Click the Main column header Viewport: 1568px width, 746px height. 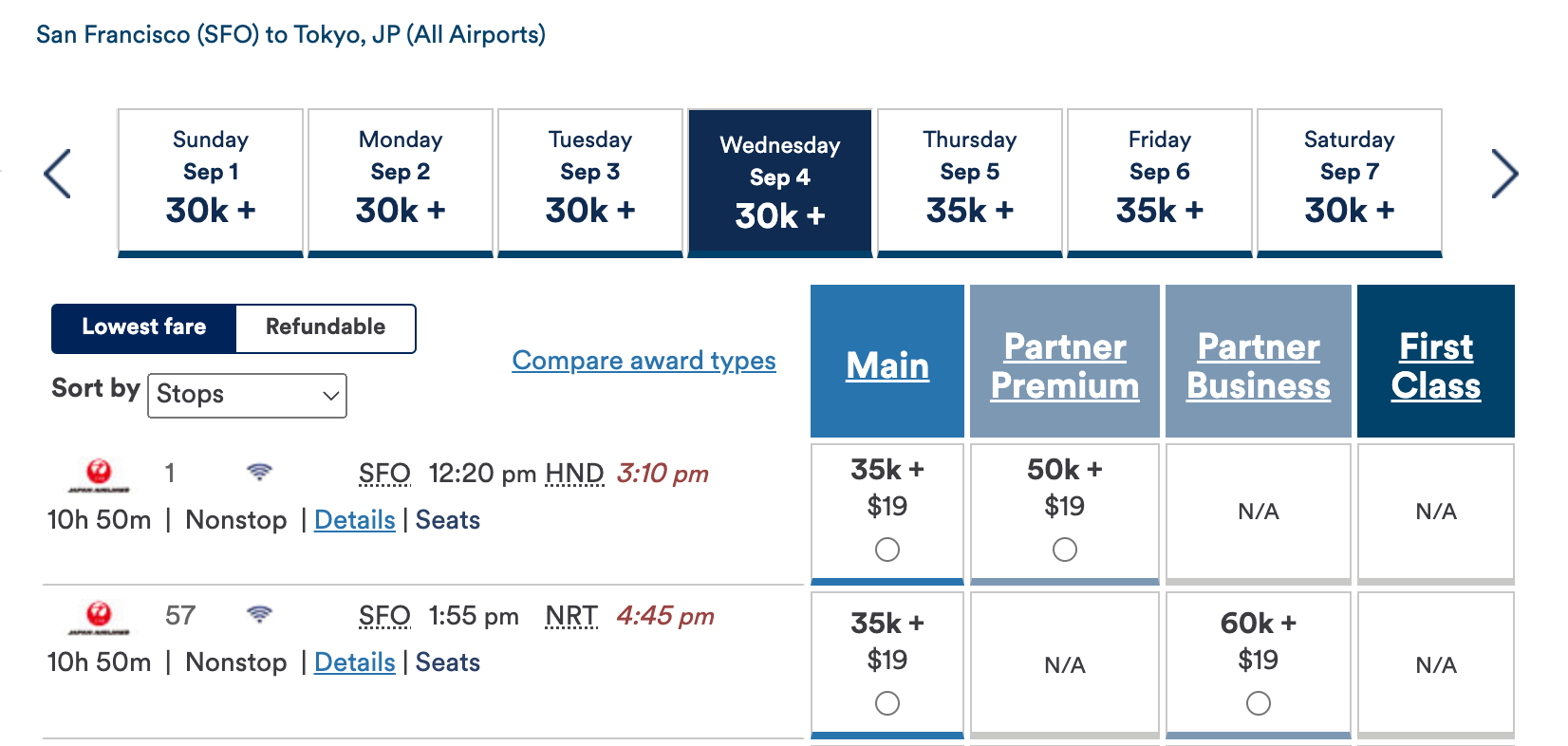(887, 365)
